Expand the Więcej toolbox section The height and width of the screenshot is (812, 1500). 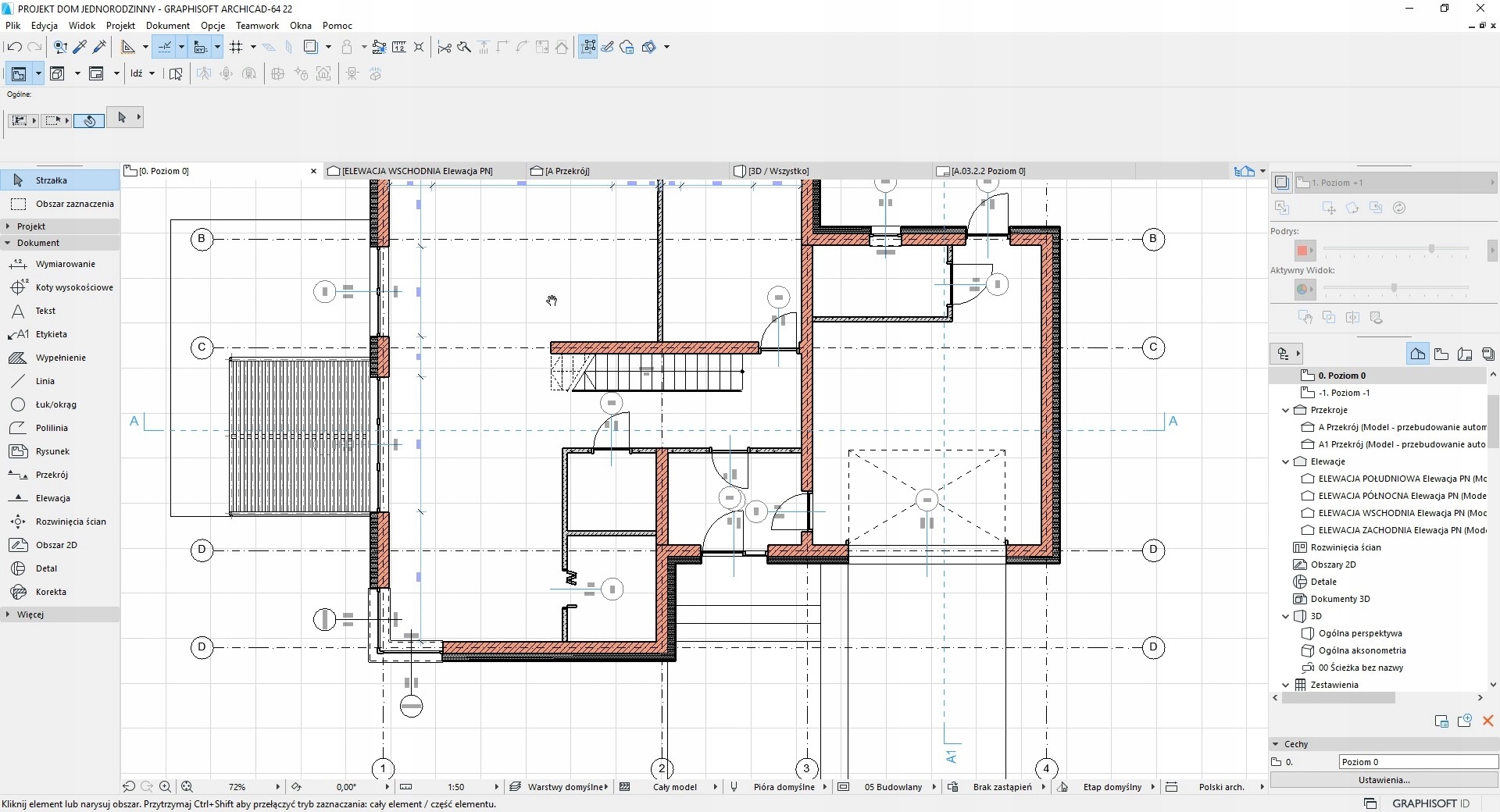(x=8, y=614)
